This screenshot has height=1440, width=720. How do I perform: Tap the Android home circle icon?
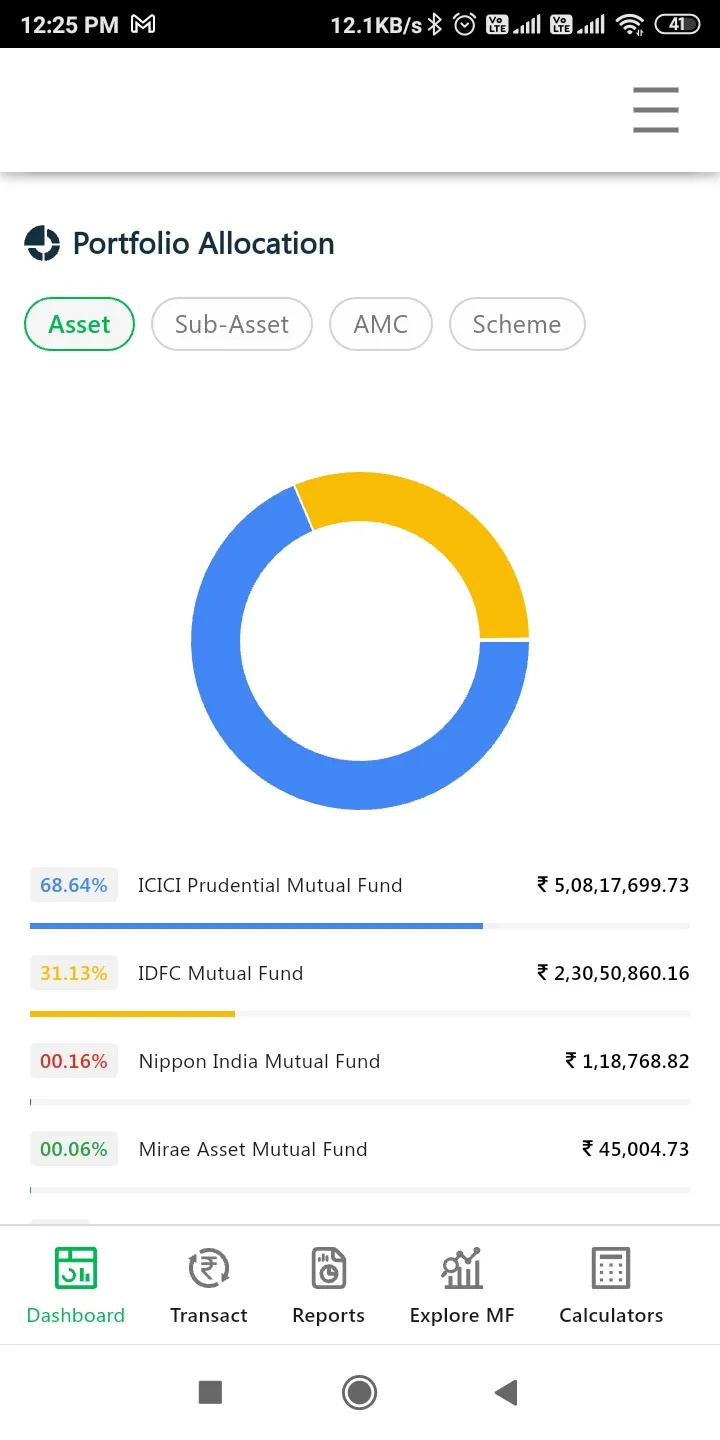(x=359, y=1391)
